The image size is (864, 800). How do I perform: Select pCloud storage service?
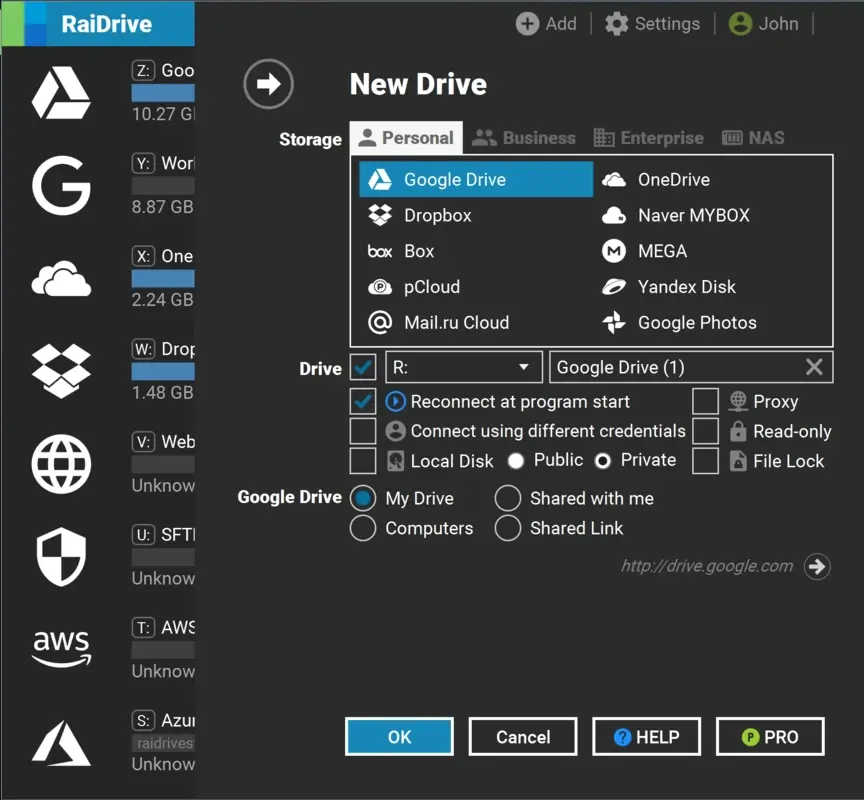pos(430,287)
